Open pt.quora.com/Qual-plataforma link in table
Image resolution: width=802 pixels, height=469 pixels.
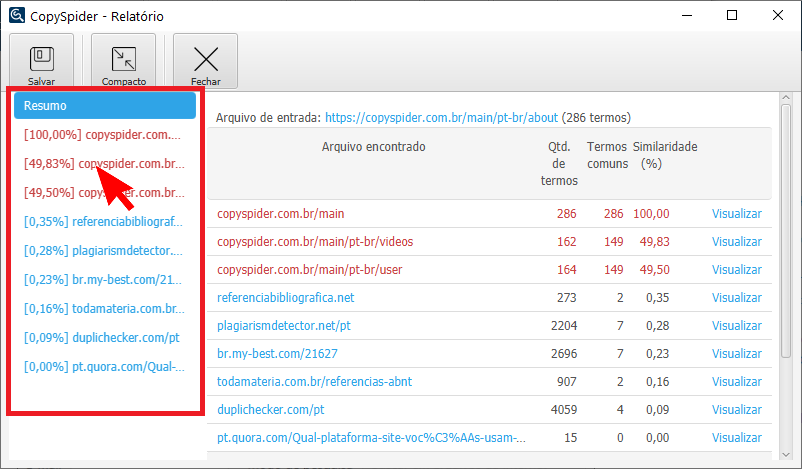pyautogui.click(x=371, y=438)
